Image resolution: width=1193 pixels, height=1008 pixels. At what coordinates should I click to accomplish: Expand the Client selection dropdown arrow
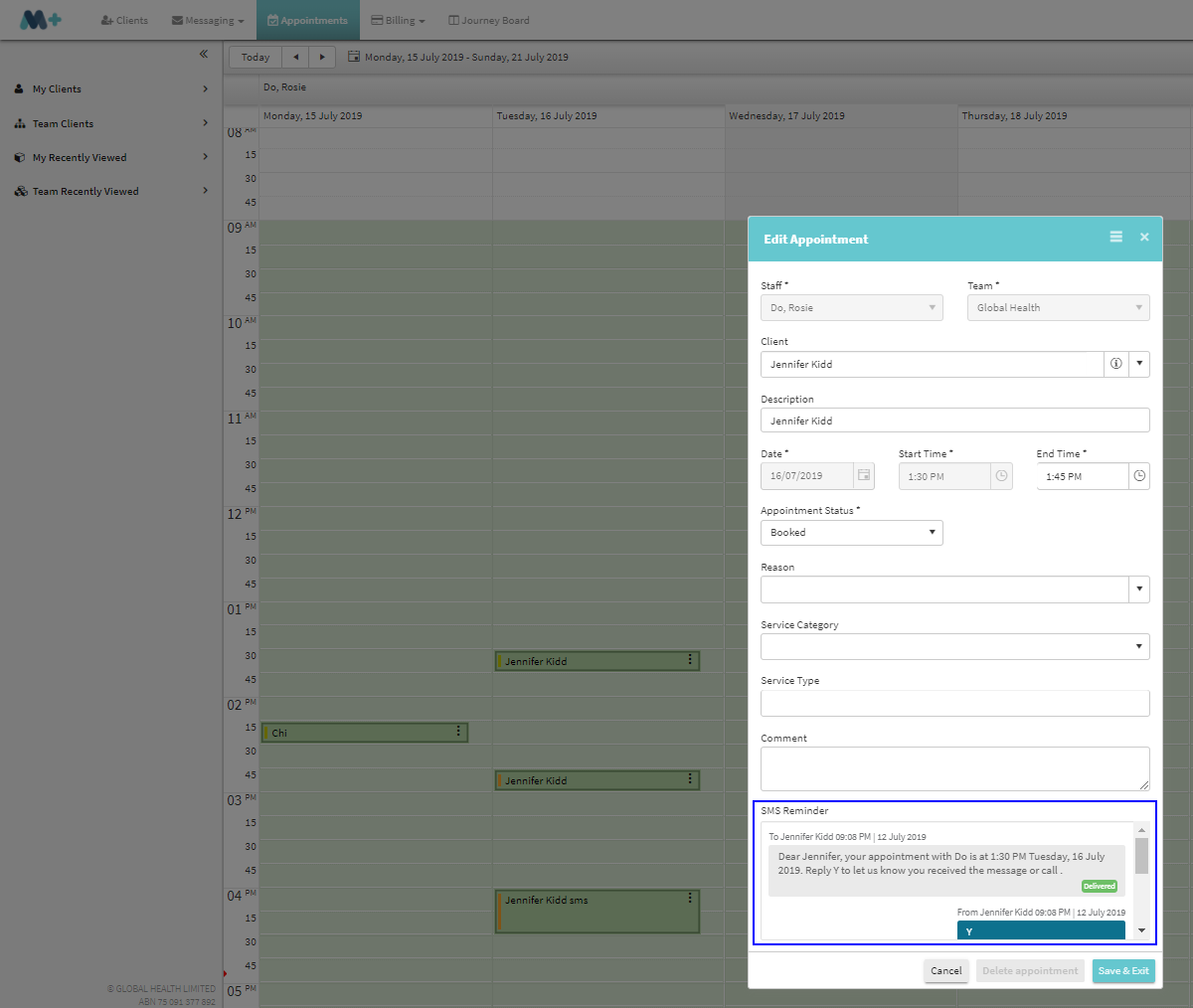click(1139, 364)
